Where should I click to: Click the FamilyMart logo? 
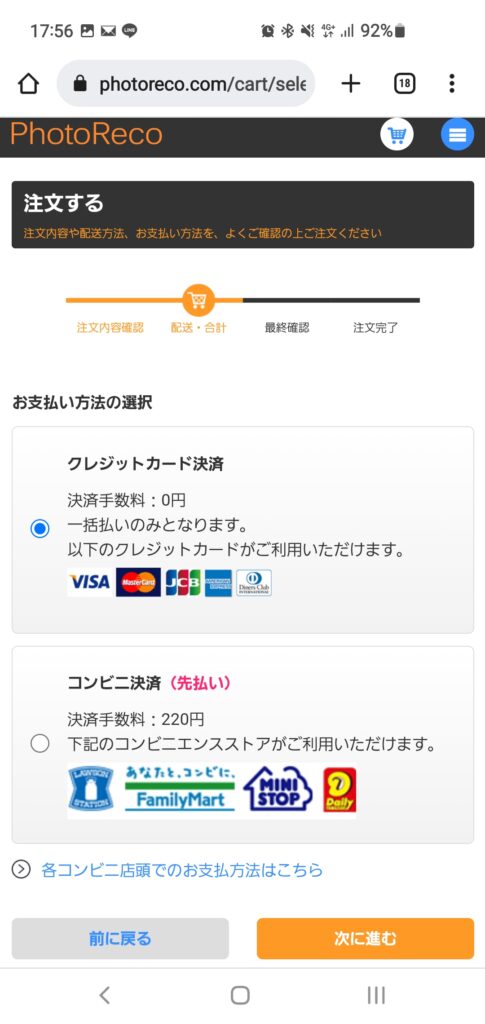pos(180,789)
